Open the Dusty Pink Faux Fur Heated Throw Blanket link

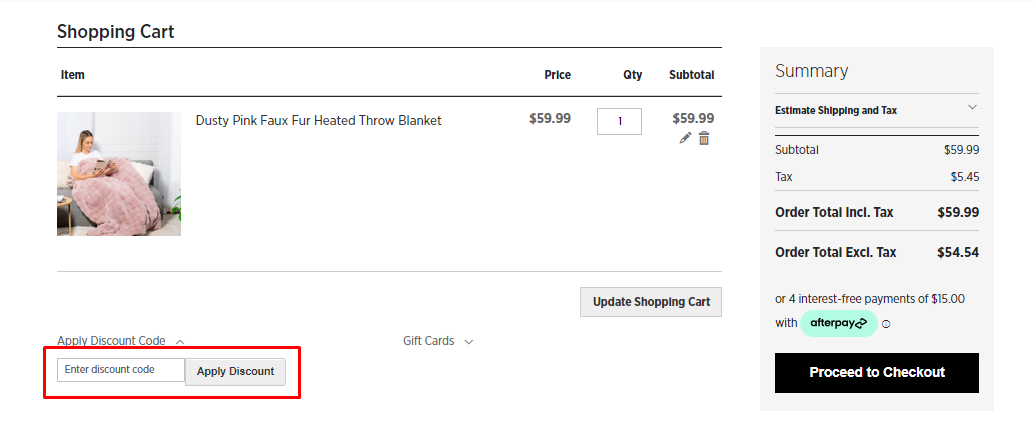pos(318,120)
